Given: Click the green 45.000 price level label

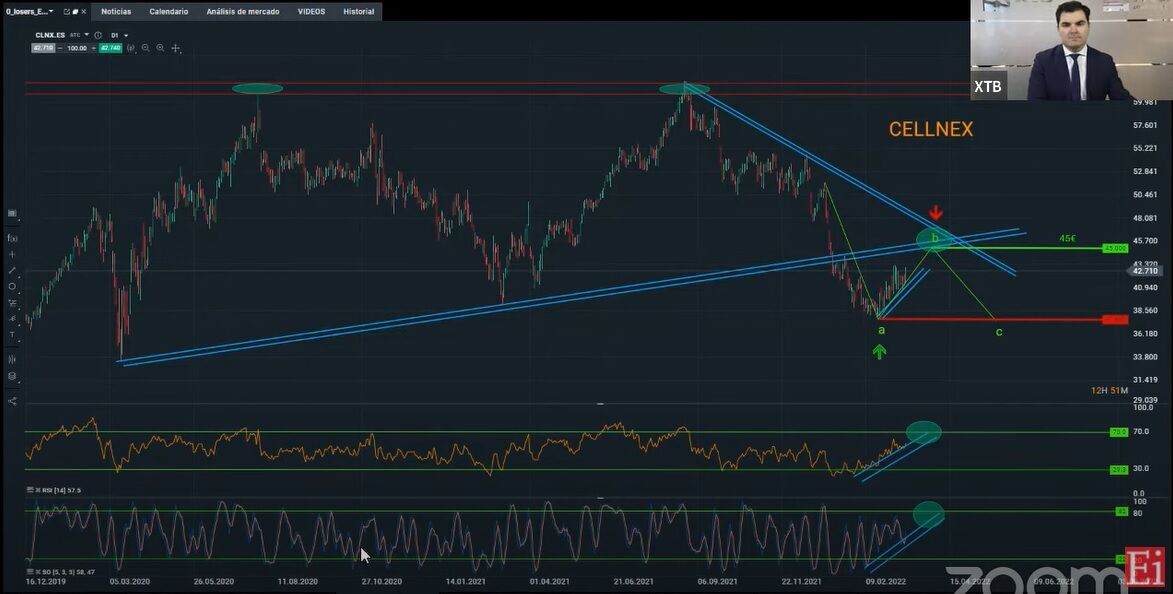Looking at the screenshot, I should (1115, 248).
